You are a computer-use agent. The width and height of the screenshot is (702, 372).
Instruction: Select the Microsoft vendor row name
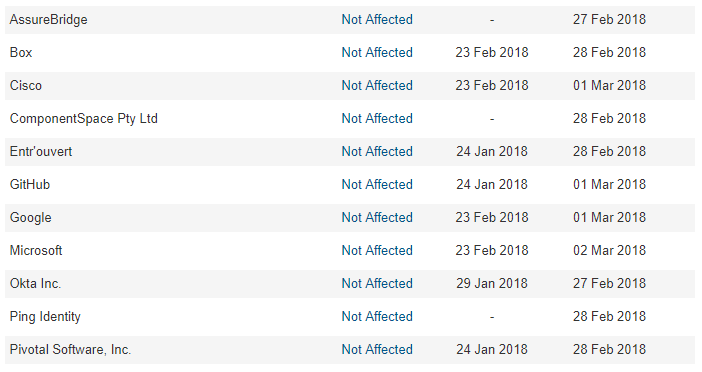point(36,251)
